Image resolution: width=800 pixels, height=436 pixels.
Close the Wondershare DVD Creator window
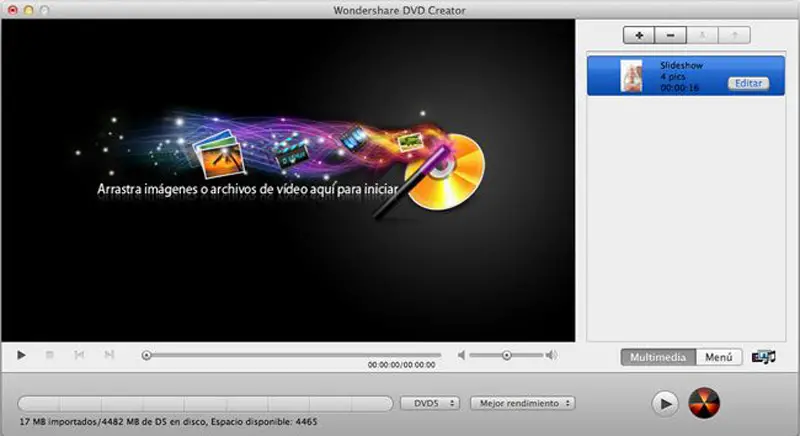[x=13, y=10]
